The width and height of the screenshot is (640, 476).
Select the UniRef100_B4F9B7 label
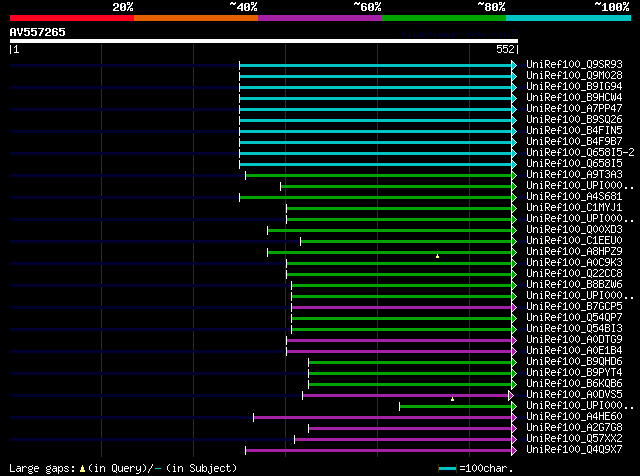[574, 142]
